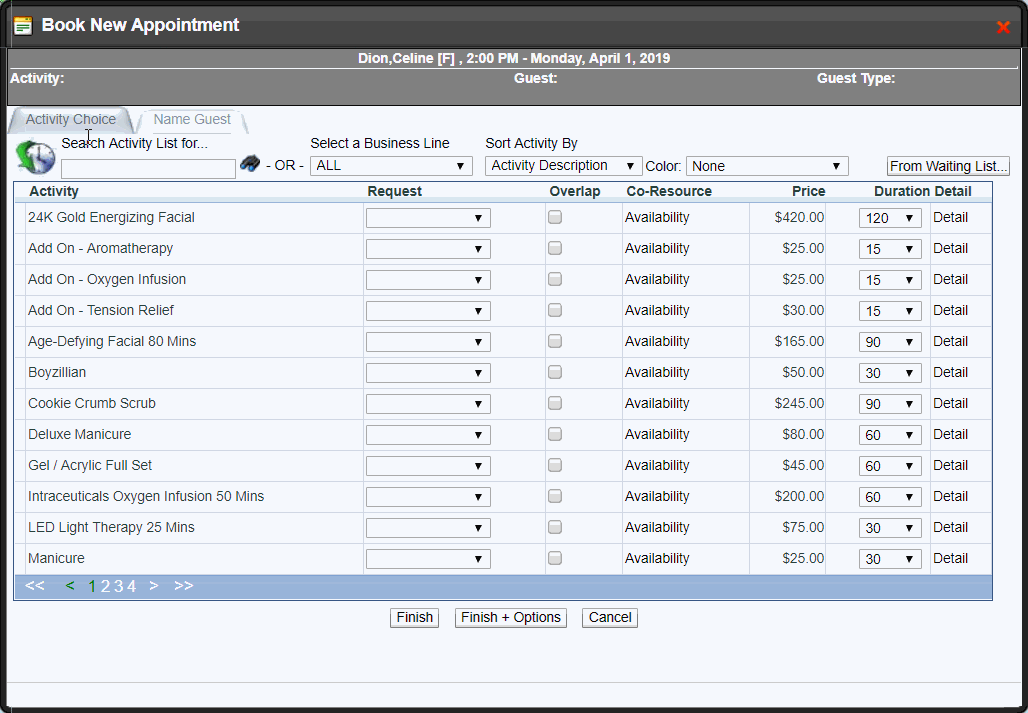Enable Overlap for Cookie Crumb Scrub

[x=555, y=403]
